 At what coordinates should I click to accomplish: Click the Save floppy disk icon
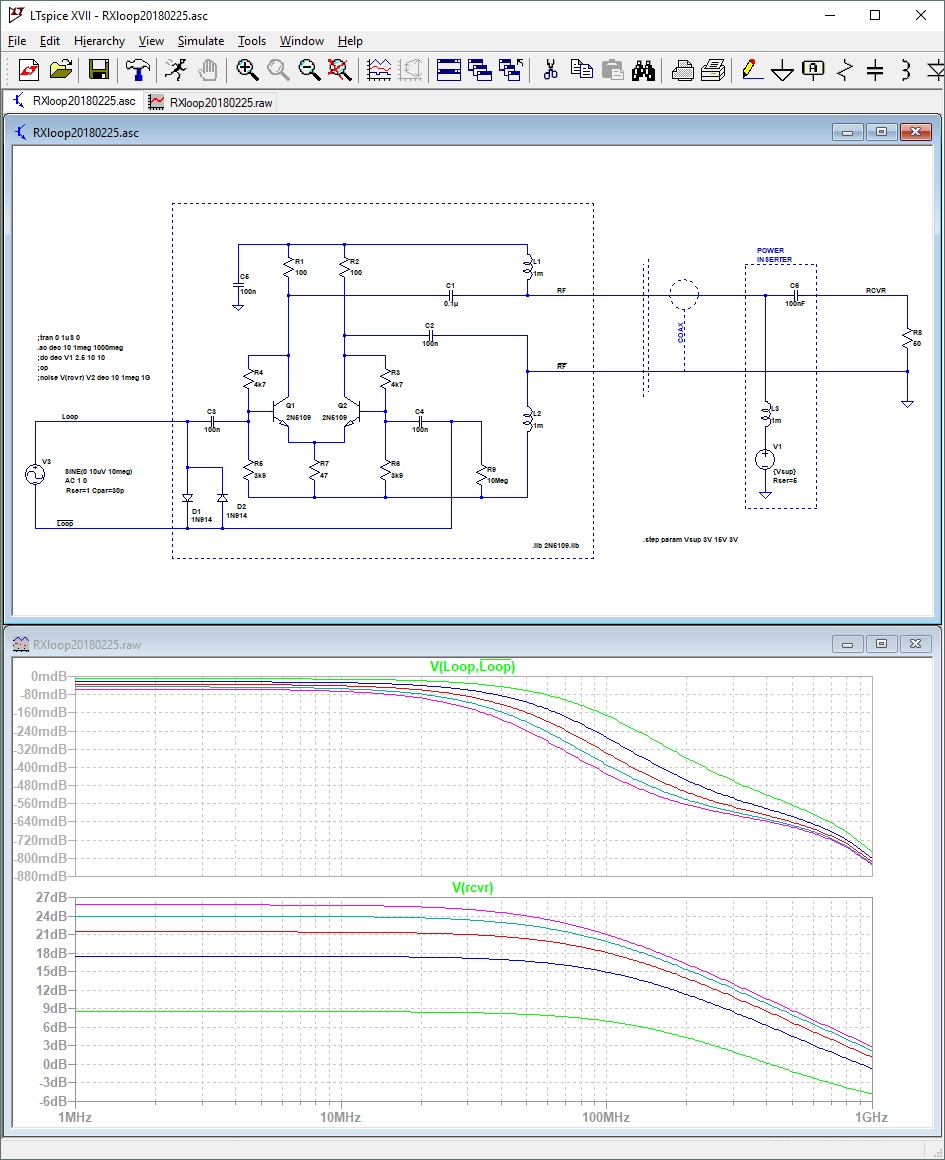pyautogui.click(x=99, y=70)
